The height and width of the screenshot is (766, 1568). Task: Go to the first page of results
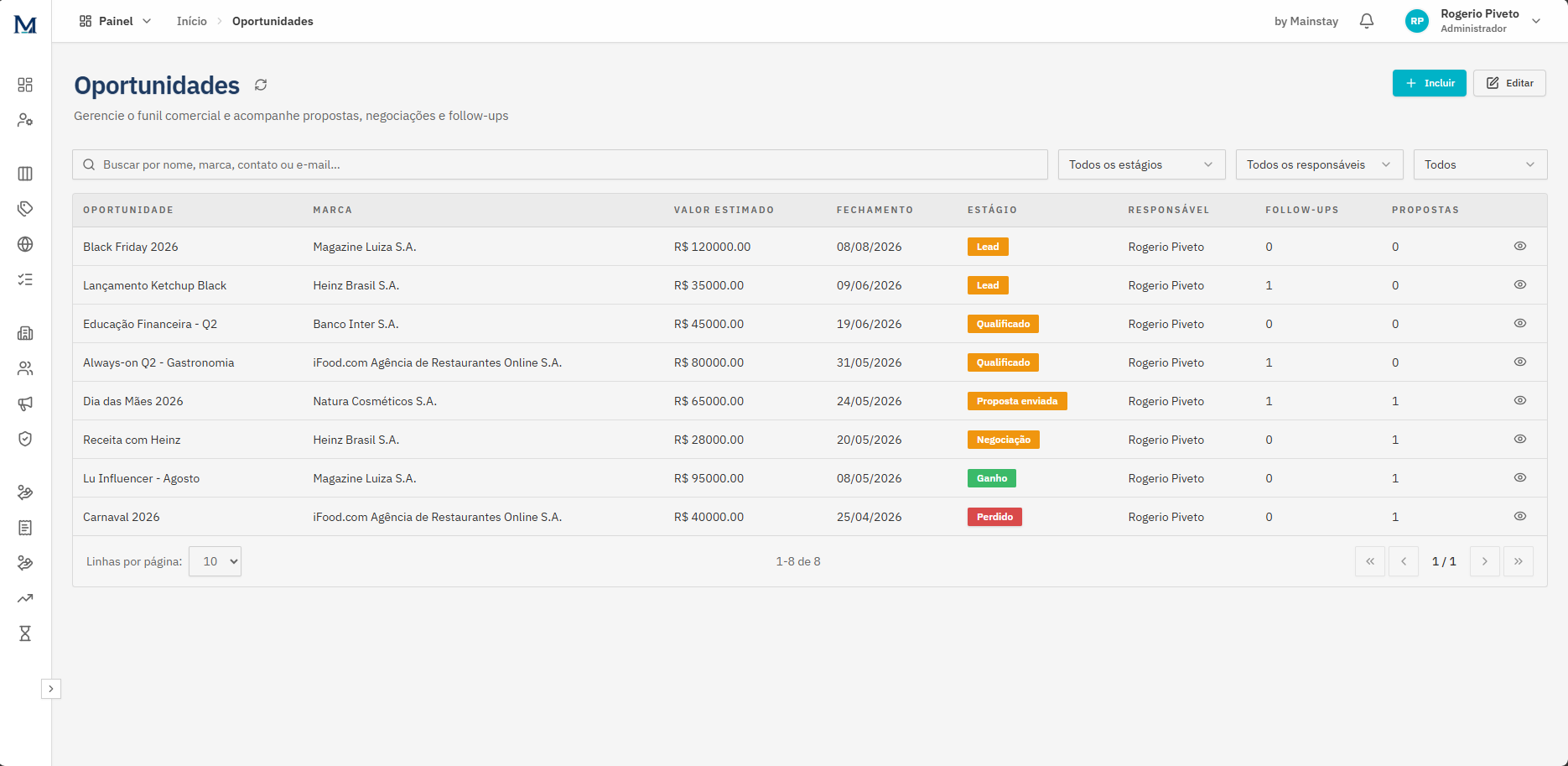1370,561
